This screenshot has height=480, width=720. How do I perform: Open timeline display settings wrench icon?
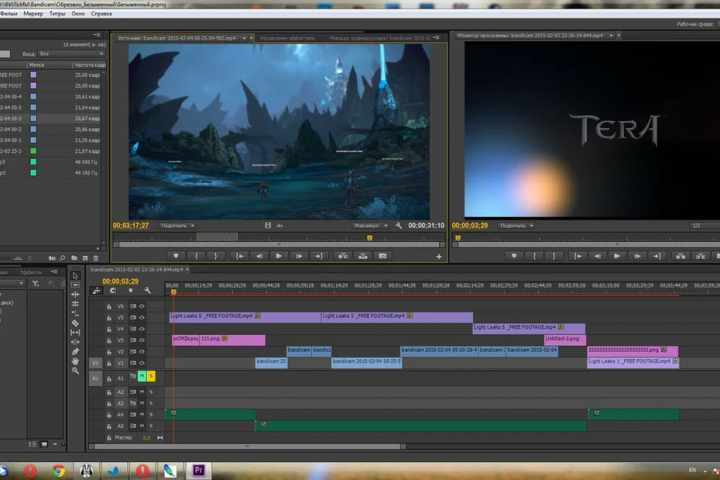pyautogui.click(x=147, y=291)
